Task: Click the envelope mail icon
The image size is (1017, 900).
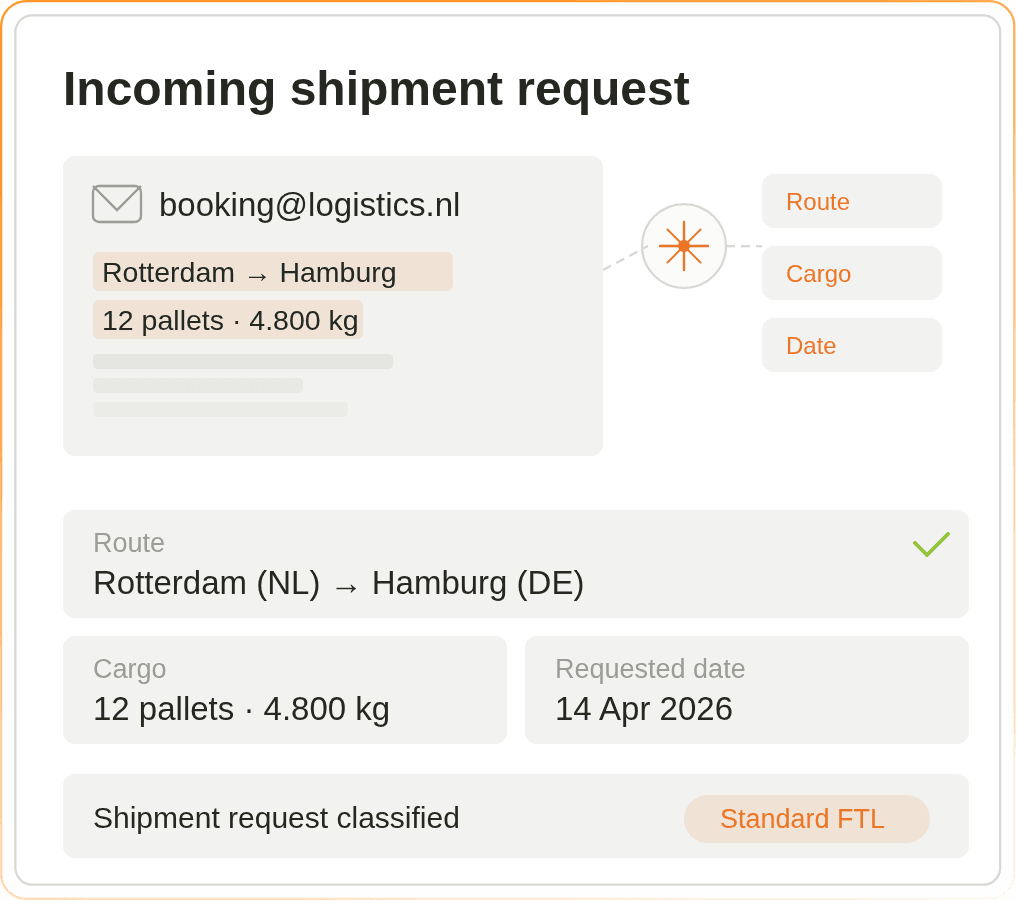Action: 117,204
